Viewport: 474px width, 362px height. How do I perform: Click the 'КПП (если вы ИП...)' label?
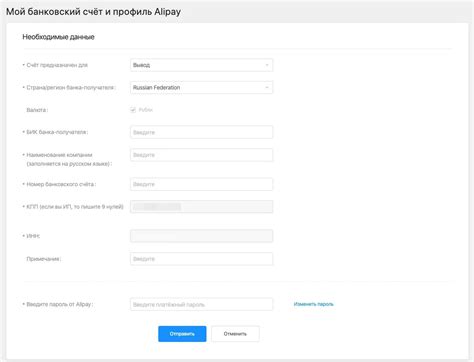click(75, 207)
